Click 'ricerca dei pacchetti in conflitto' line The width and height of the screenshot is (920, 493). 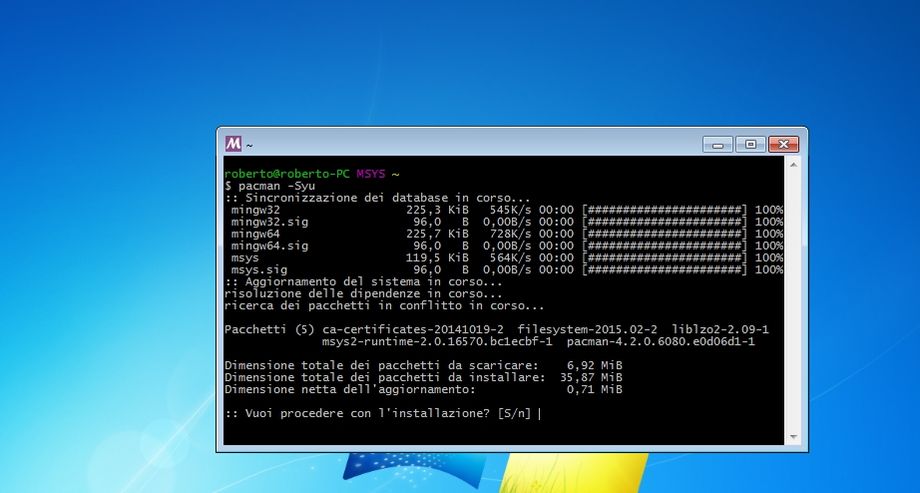(x=384, y=306)
